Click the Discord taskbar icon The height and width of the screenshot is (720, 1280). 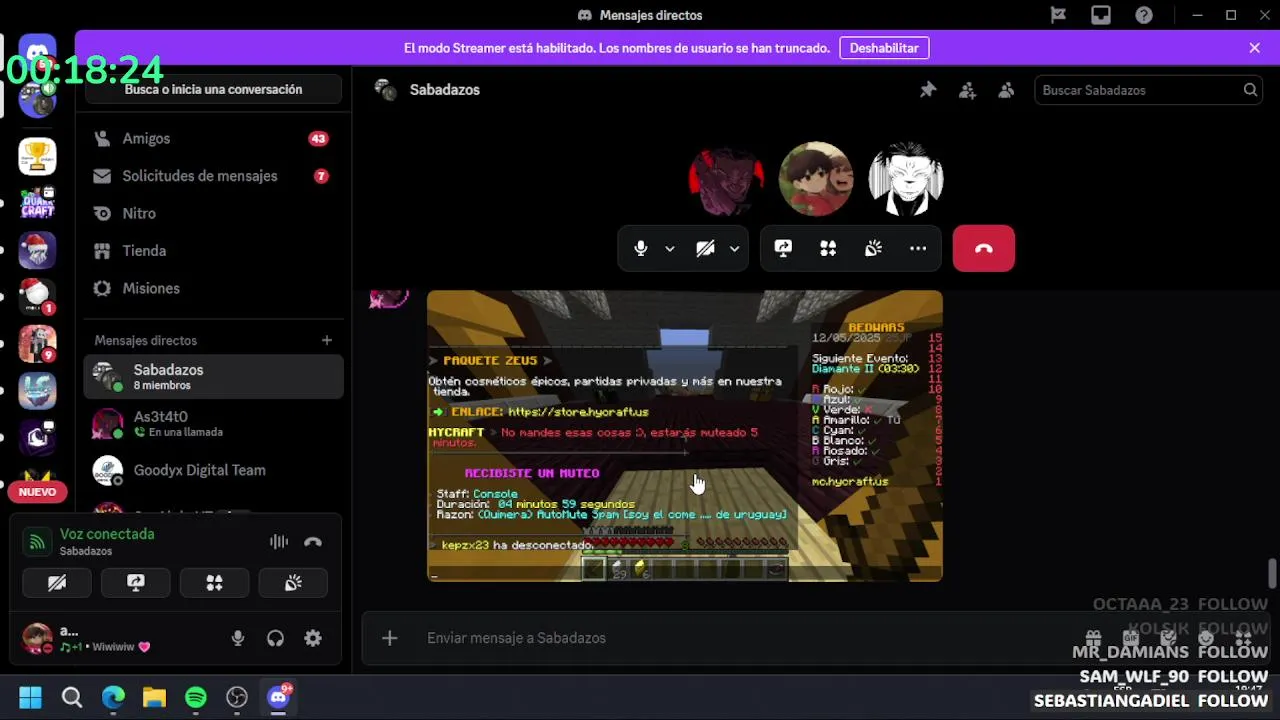[278, 697]
